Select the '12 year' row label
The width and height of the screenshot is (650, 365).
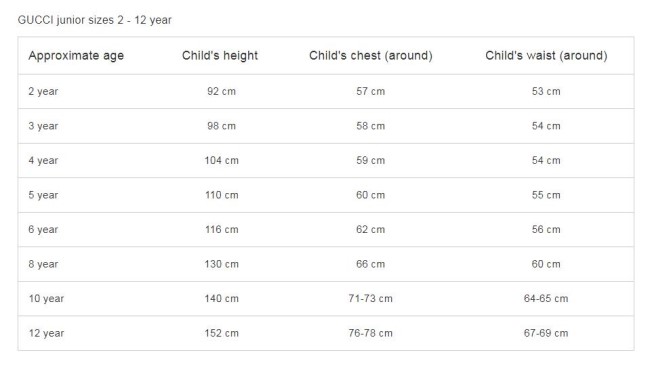(x=46, y=333)
